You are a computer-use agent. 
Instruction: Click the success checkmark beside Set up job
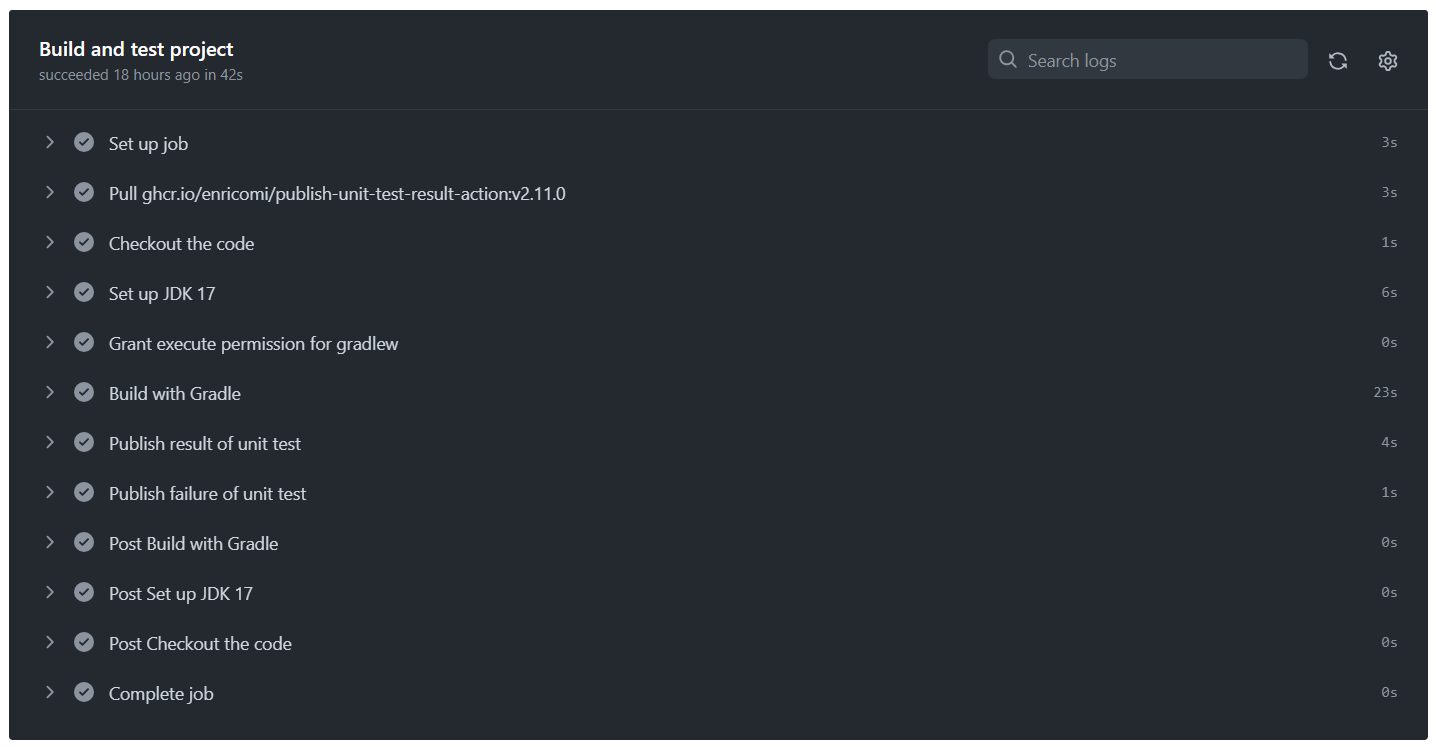coord(84,142)
